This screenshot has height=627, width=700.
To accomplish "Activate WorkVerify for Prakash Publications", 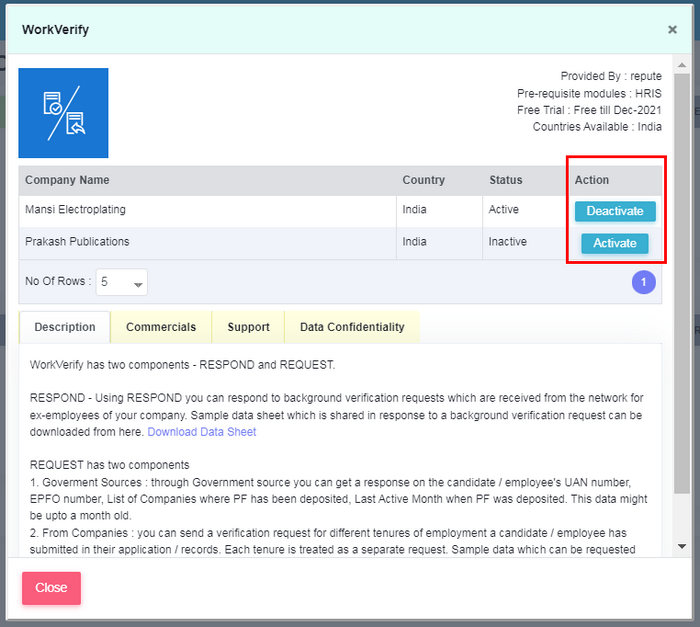I will (615, 243).
